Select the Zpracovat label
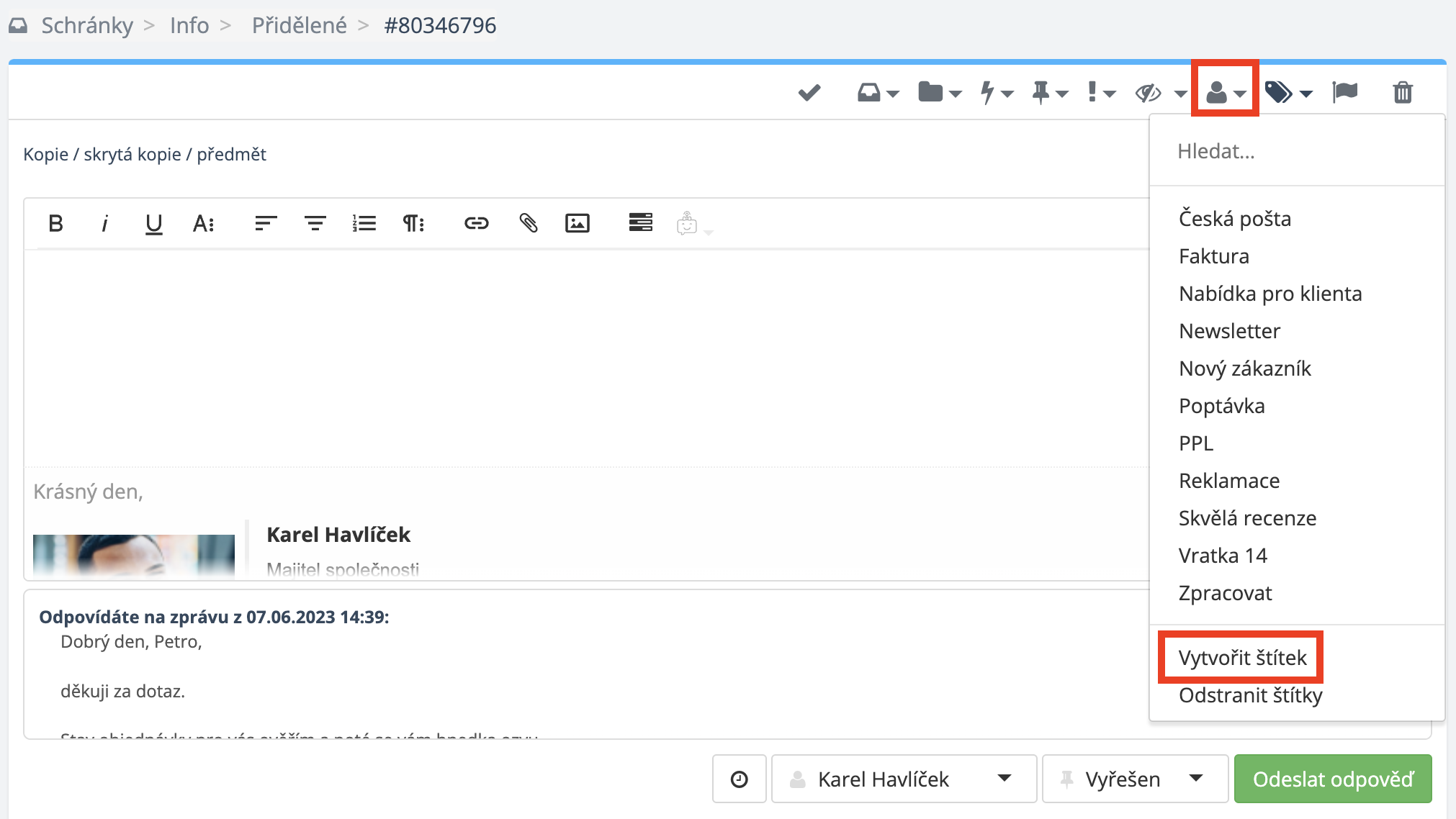This screenshot has height=819, width=1456. (x=1225, y=593)
